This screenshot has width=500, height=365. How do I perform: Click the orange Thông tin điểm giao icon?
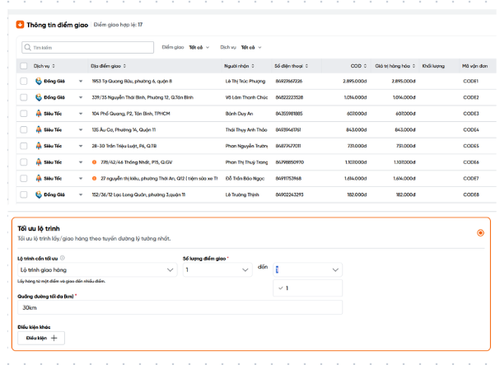(x=20, y=25)
